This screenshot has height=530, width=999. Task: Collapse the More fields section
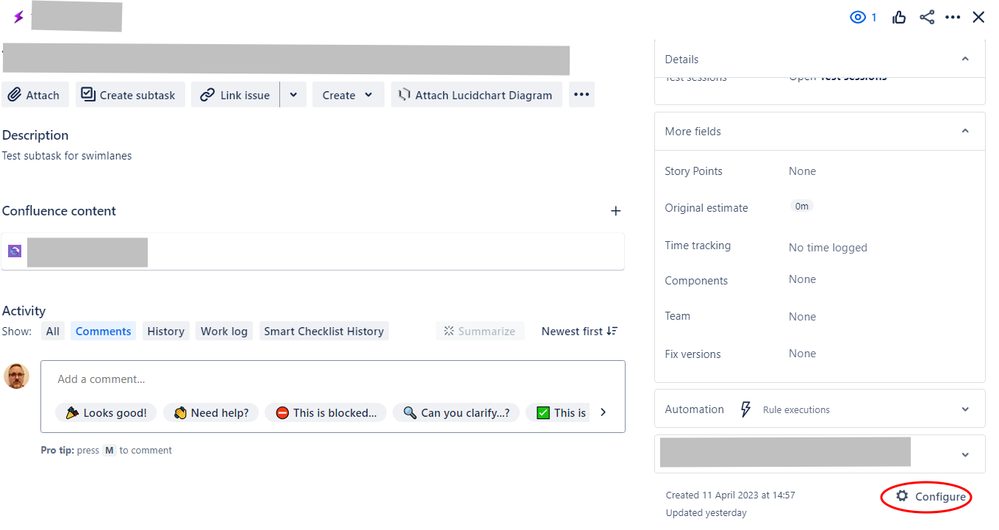965,131
